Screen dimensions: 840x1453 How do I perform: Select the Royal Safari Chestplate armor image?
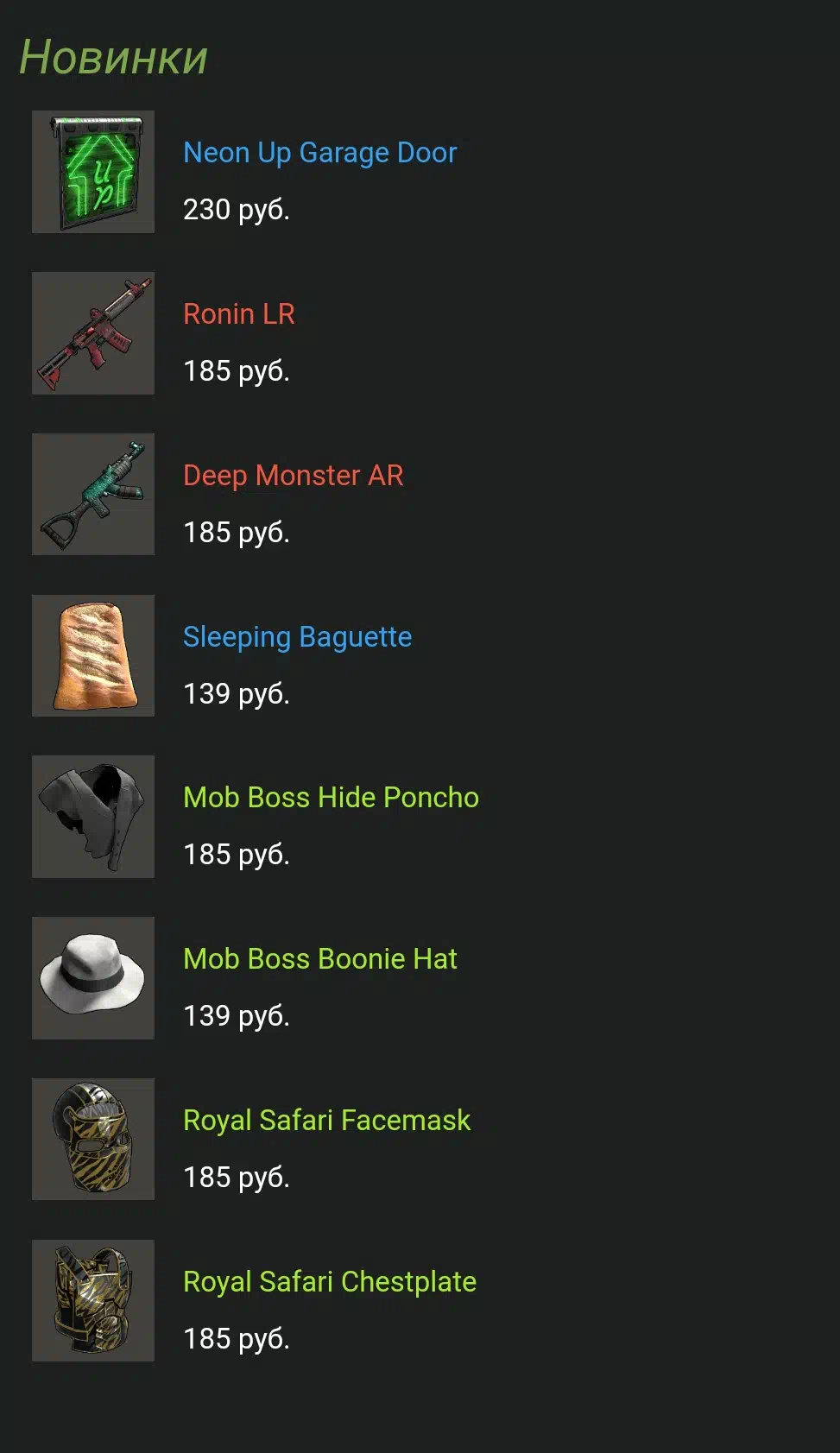point(93,1300)
